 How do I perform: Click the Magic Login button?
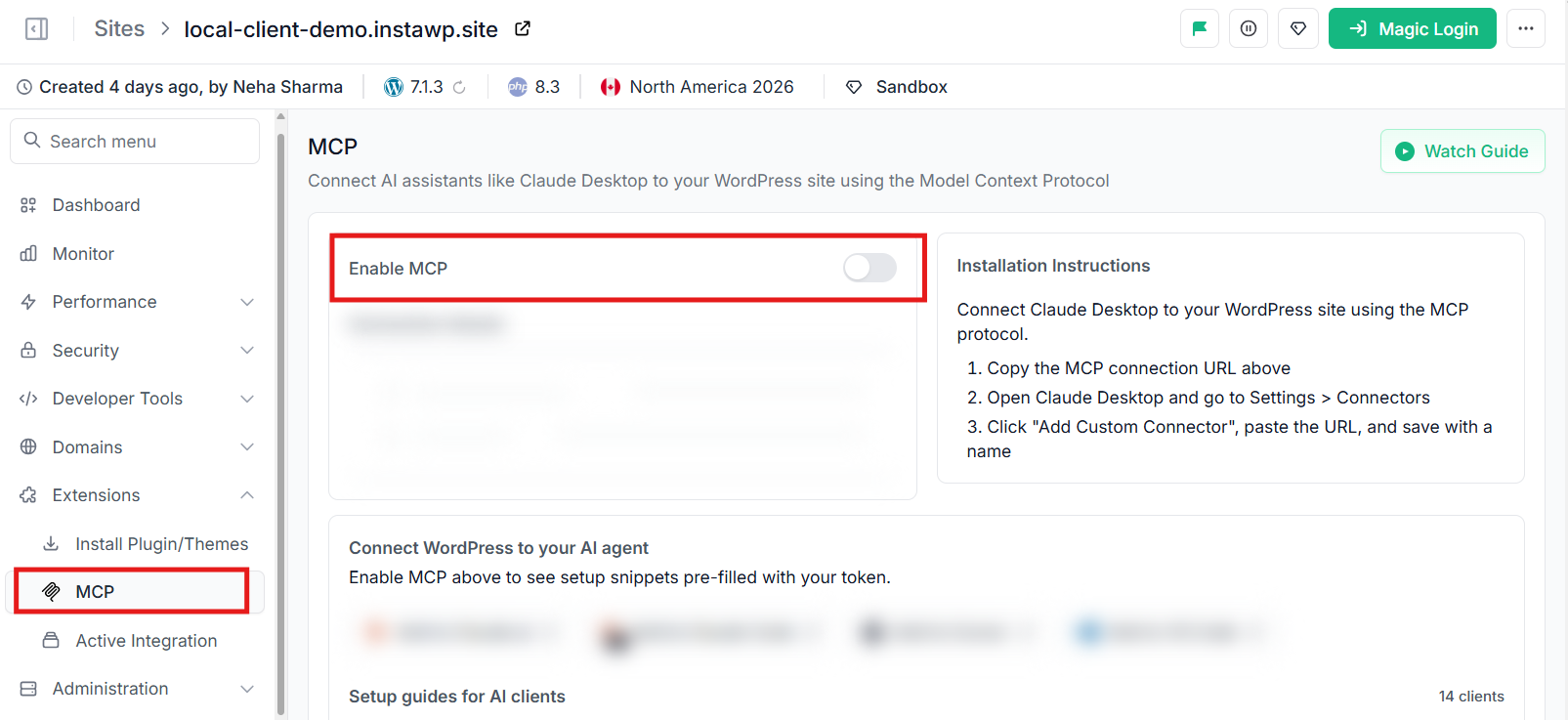(1413, 28)
